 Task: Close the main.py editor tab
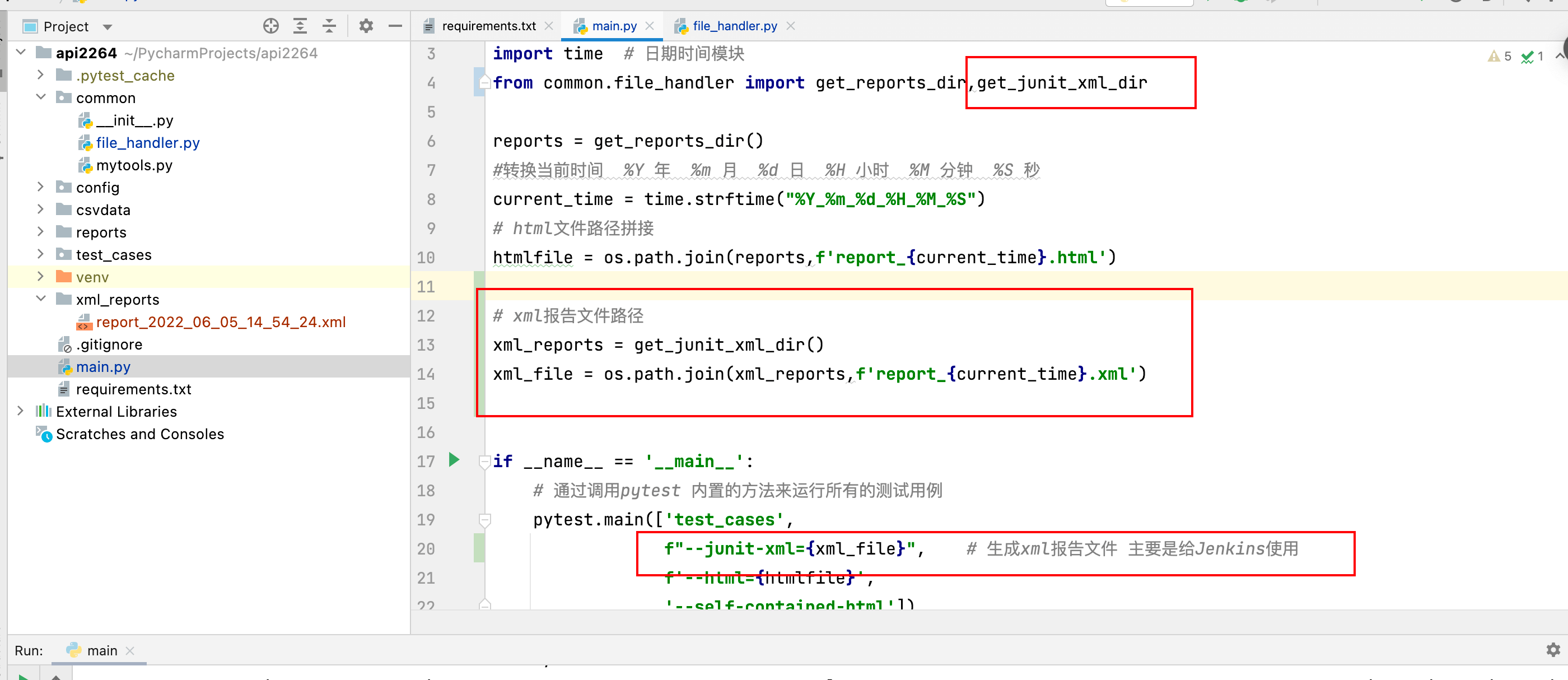click(x=650, y=26)
